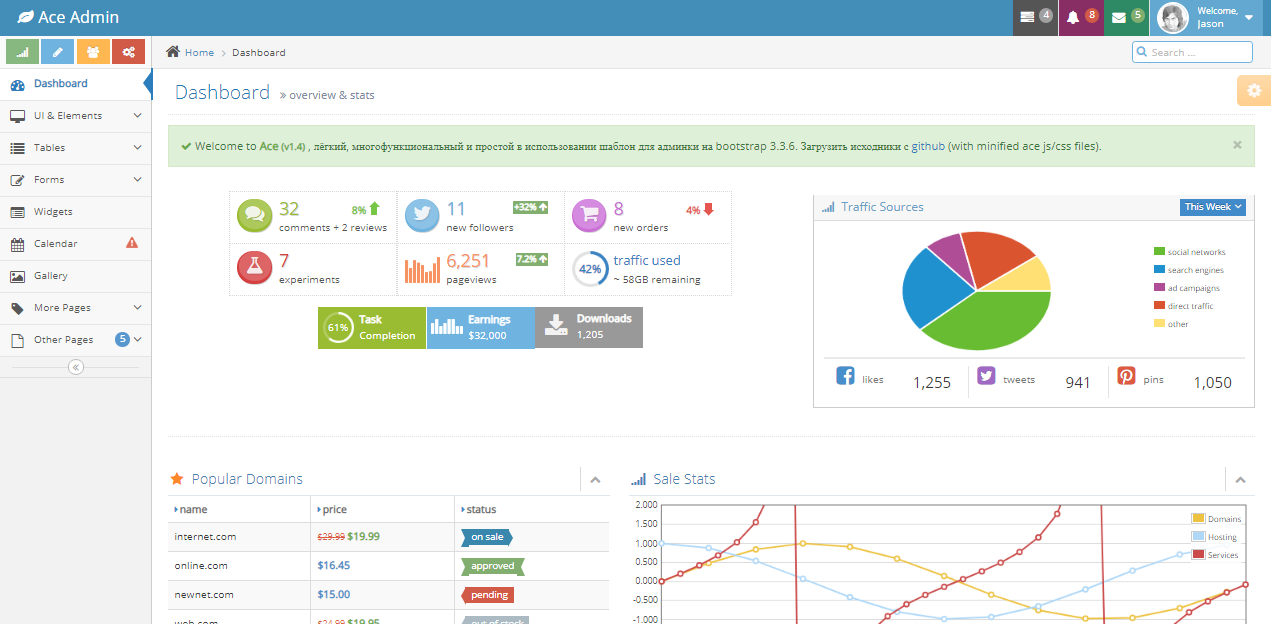Select Dashboard in the sidebar
Image resolution: width=1271 pixels, height=624 pixels.
click(x=76, y=84)
